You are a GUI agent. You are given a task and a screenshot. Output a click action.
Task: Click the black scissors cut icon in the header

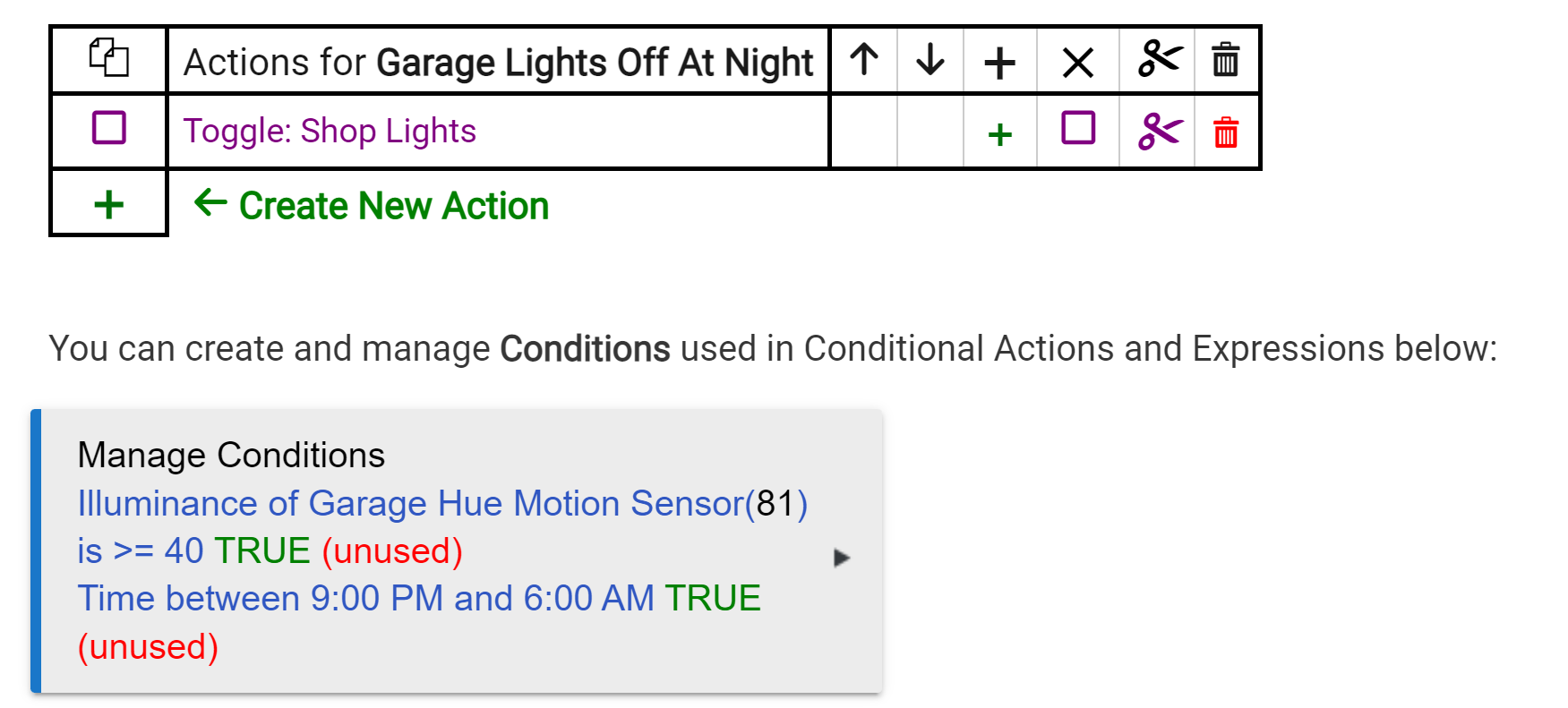click(x=1159, y=59)
